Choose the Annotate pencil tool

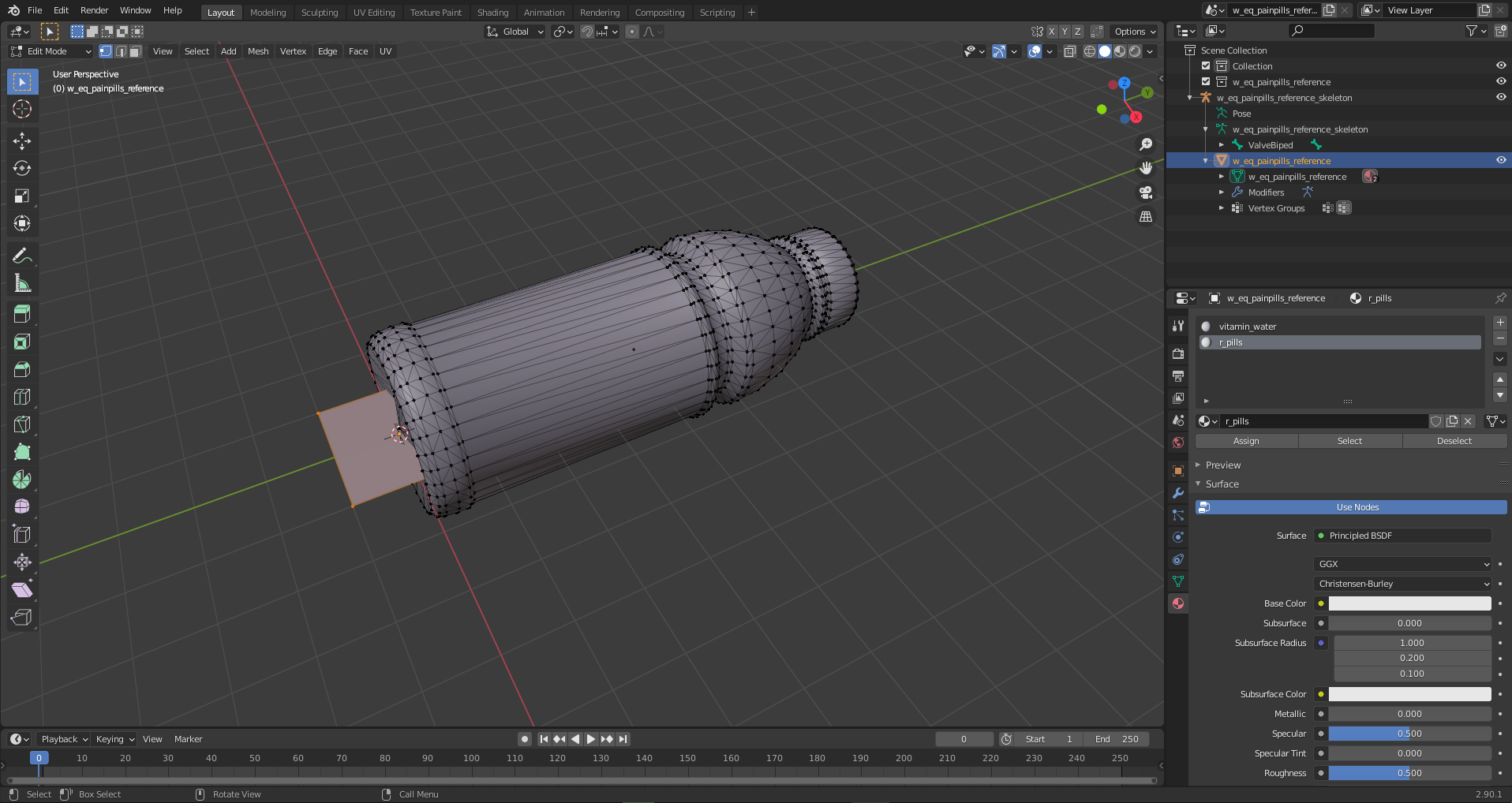coord(22,256)
